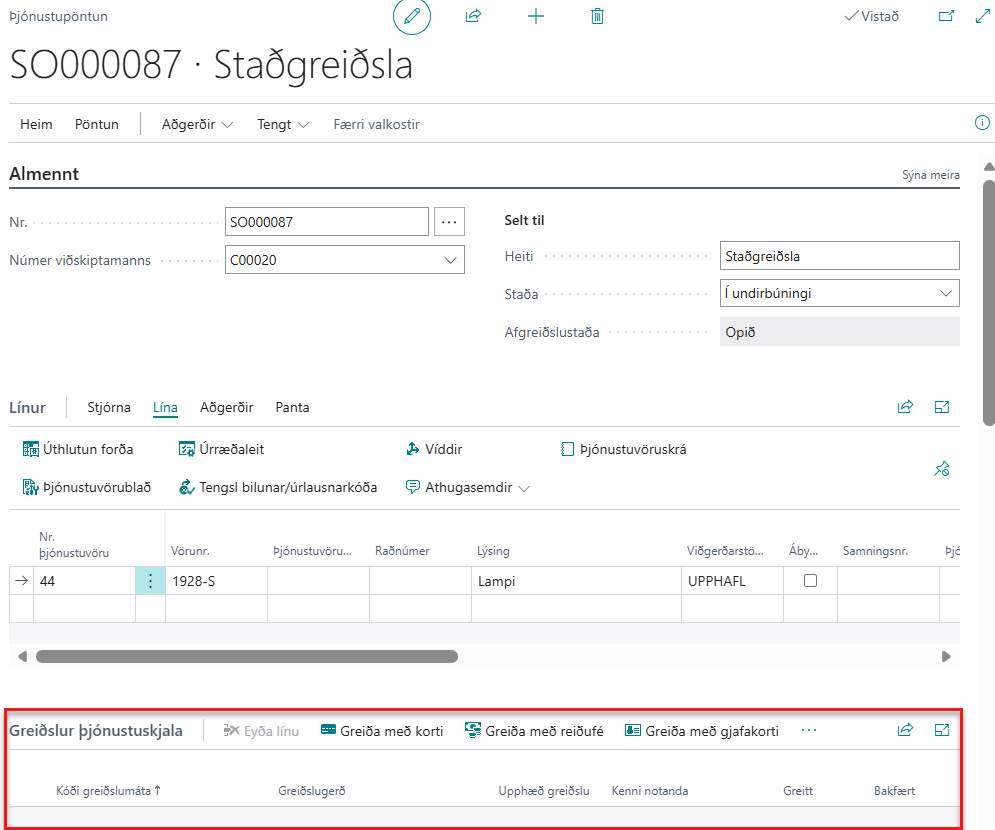The height and width of the screenshot is (830, 995).
Task: Toggle the Ábyrgð checkbox on Lampi row
Action: coord(810,580)
